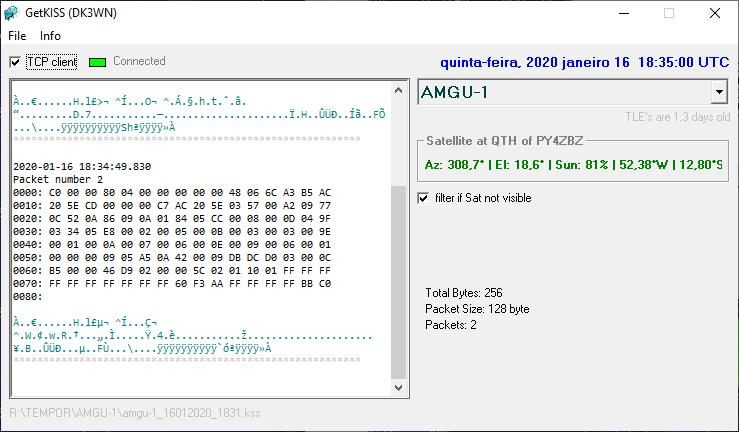Click the hex row starting with 0010:
The width and height of the screenshot is (739, 432).
[x=172, y=205]
